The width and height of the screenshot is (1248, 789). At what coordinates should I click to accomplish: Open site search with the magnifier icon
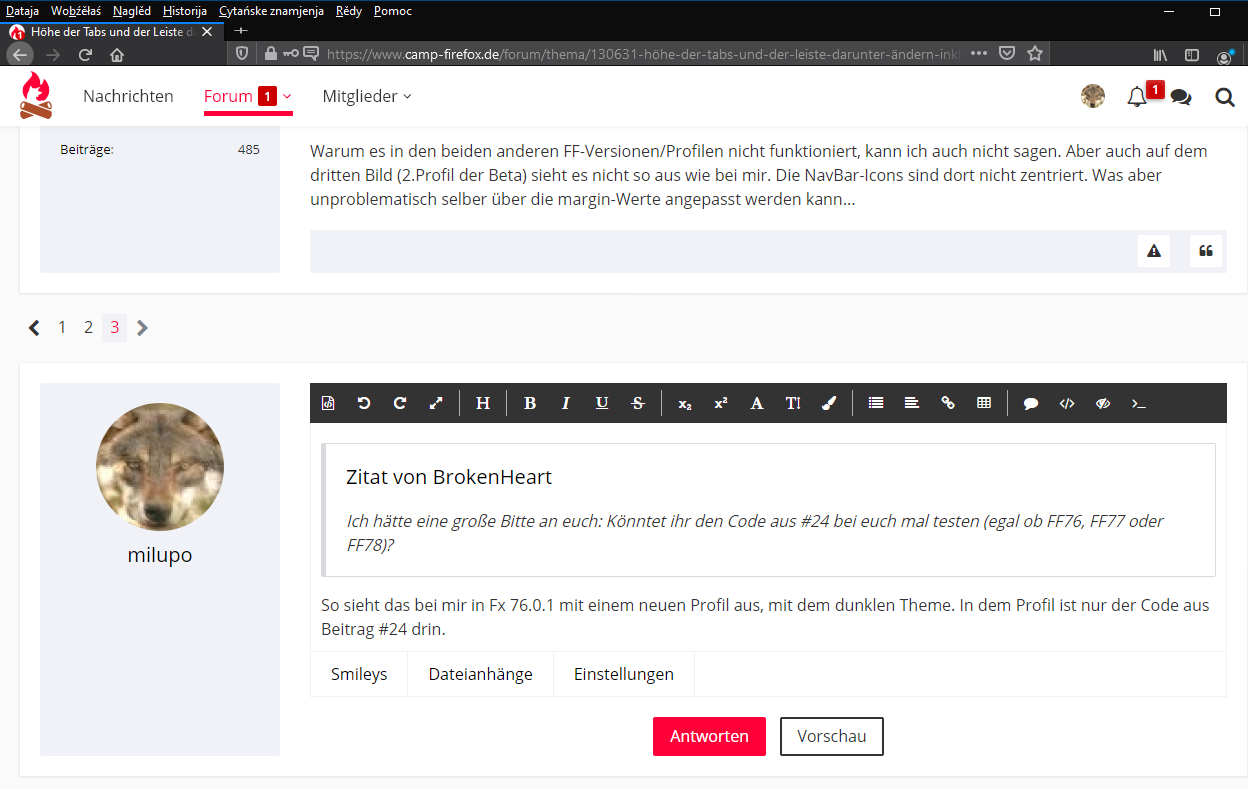pyautogui.click(x=1225, y=97)
